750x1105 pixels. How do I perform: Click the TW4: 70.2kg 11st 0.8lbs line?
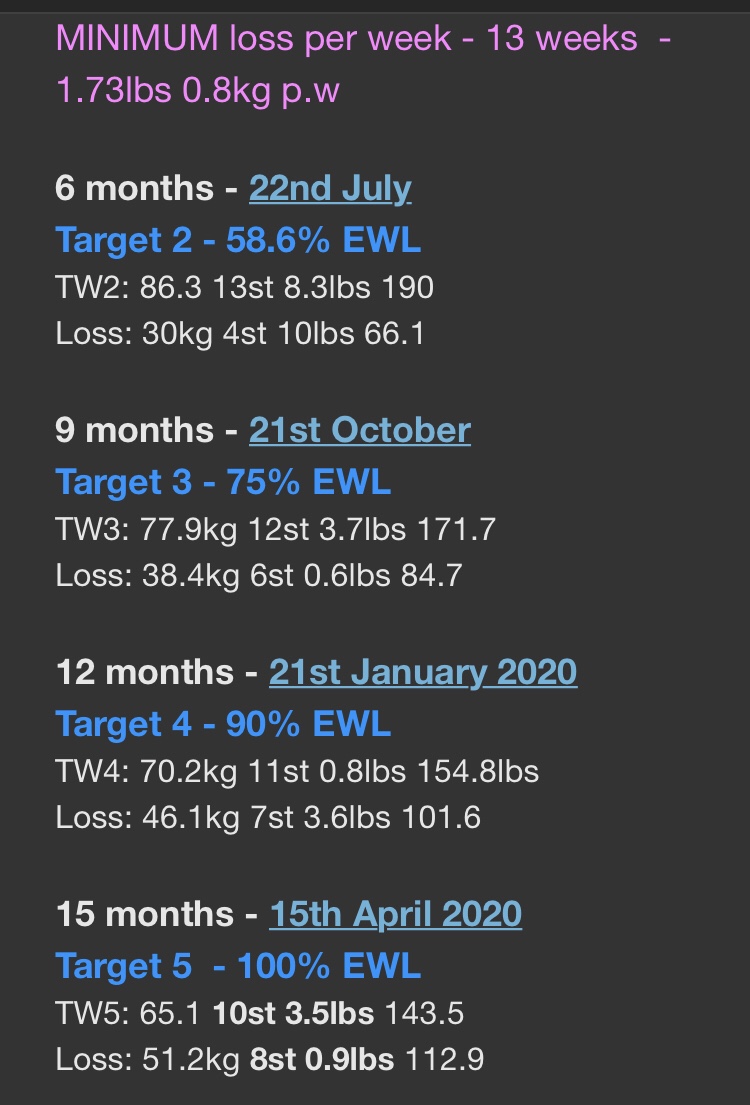coord(297,771)
